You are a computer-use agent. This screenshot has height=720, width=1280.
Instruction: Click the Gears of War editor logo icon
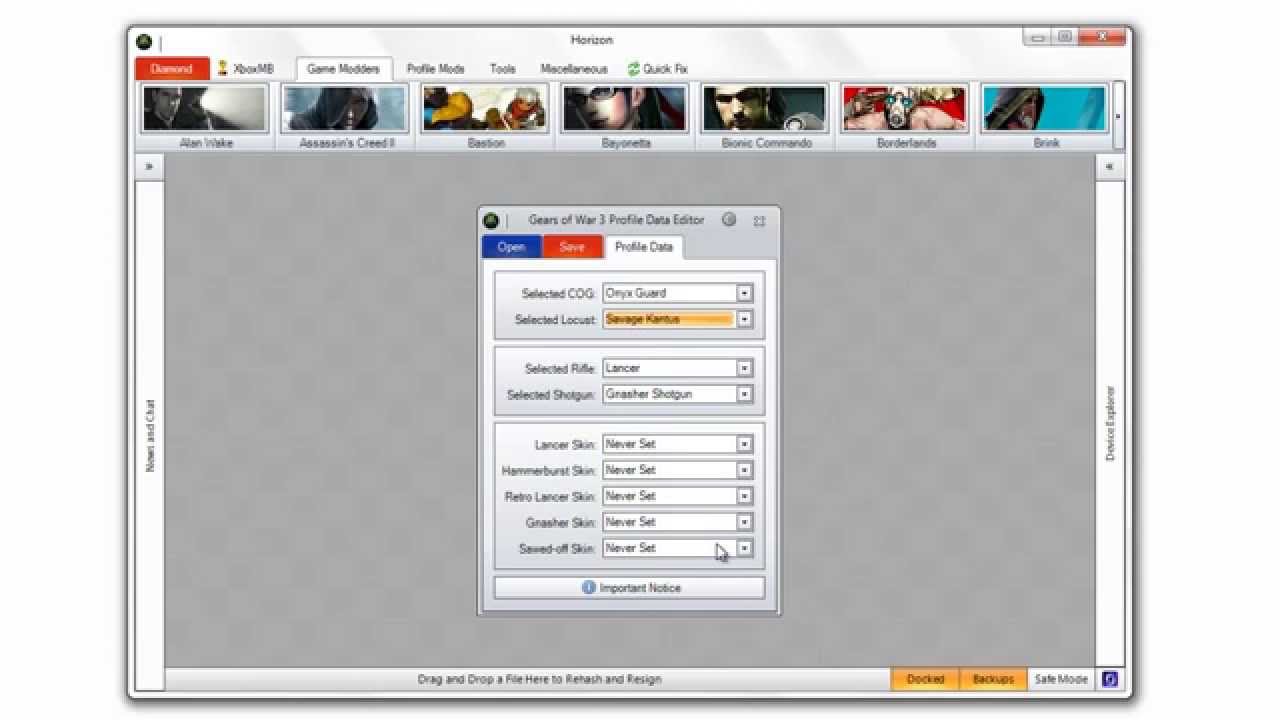point(491,220)
